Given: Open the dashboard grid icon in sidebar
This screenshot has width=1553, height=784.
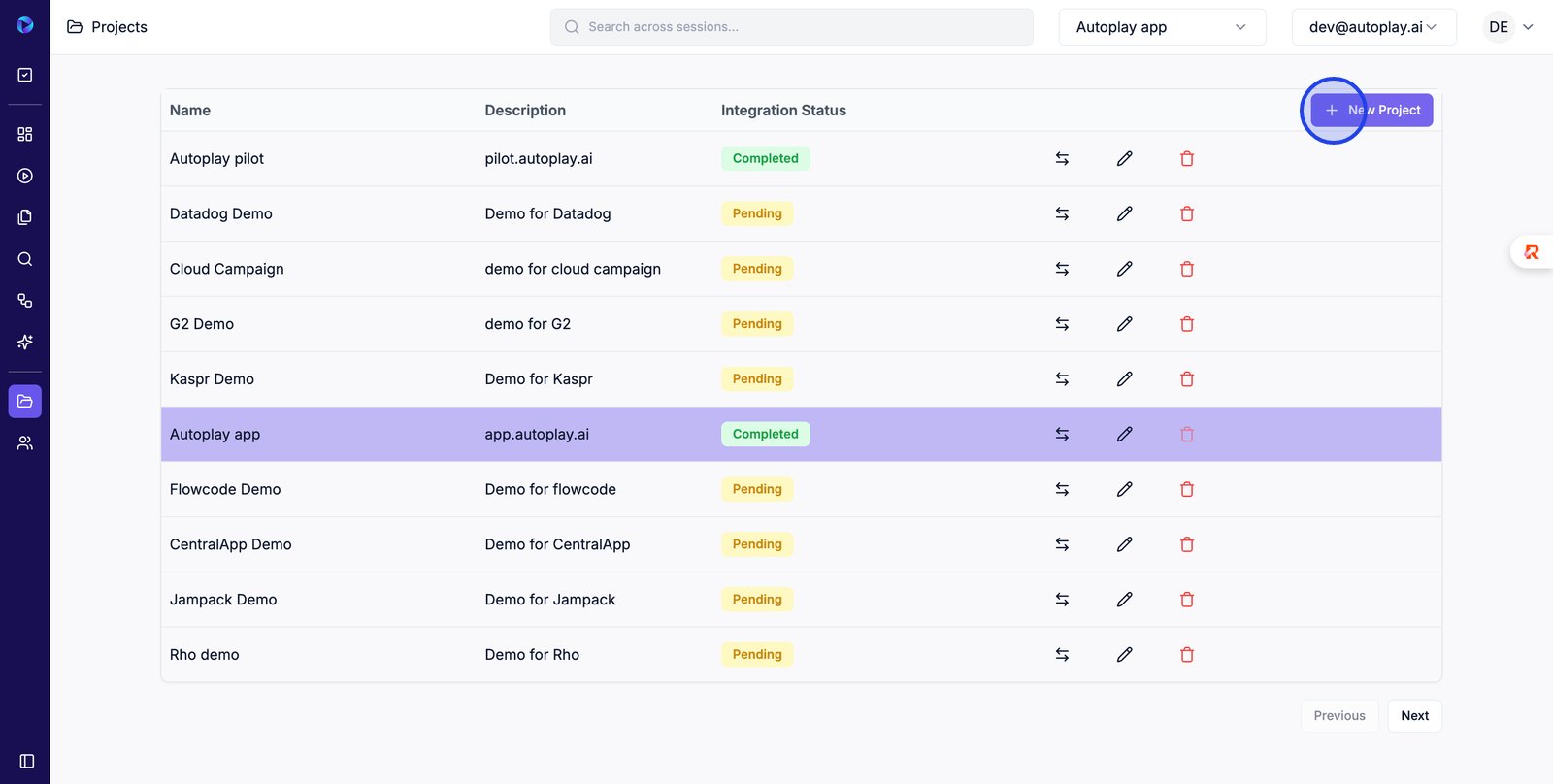Looking at the screenshot, I should click(25, 134).
